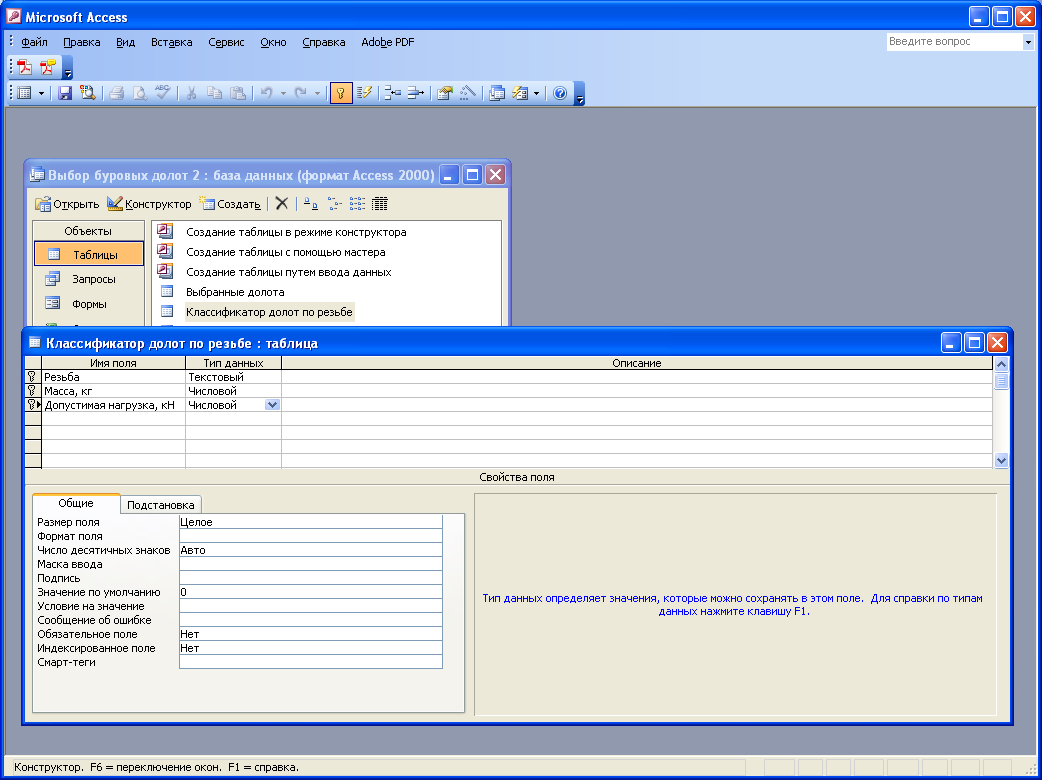Open the help question box dropdown arrow
This screenshot has width=1042, height=780.
[x=1028, y=42]
